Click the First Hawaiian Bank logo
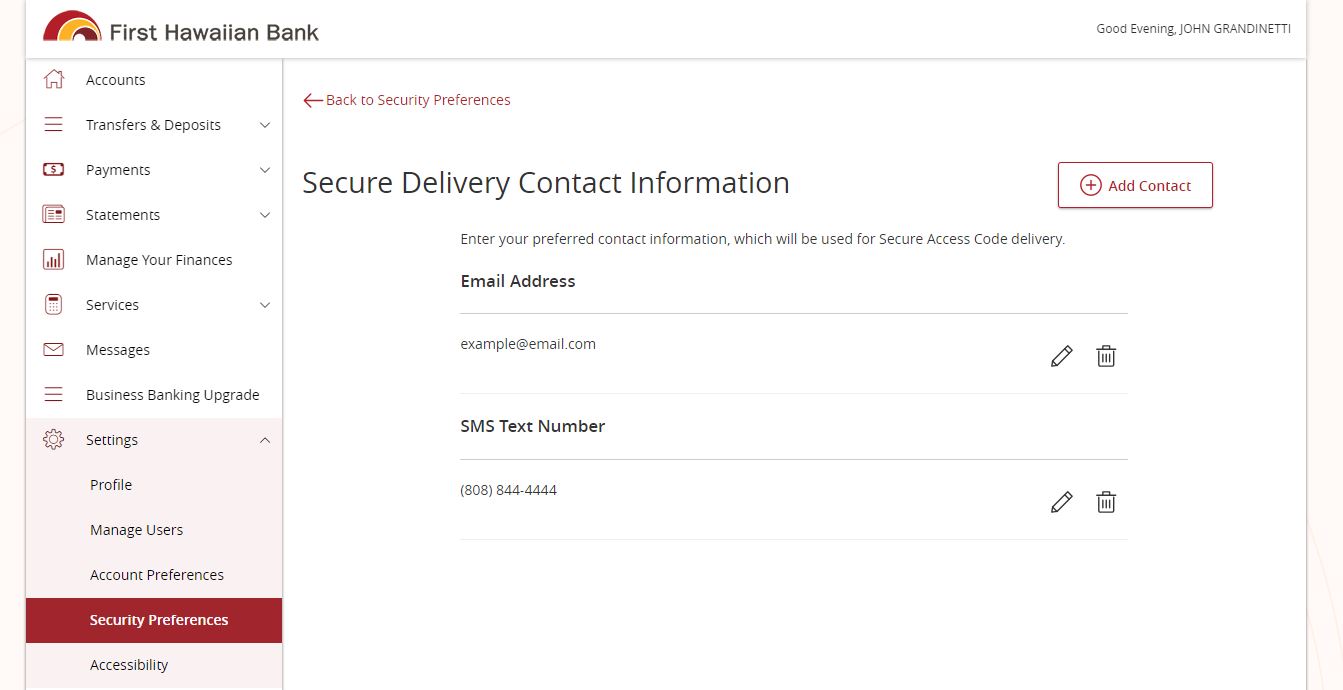This screenshot has height=690, width=1343. [181, 28]
